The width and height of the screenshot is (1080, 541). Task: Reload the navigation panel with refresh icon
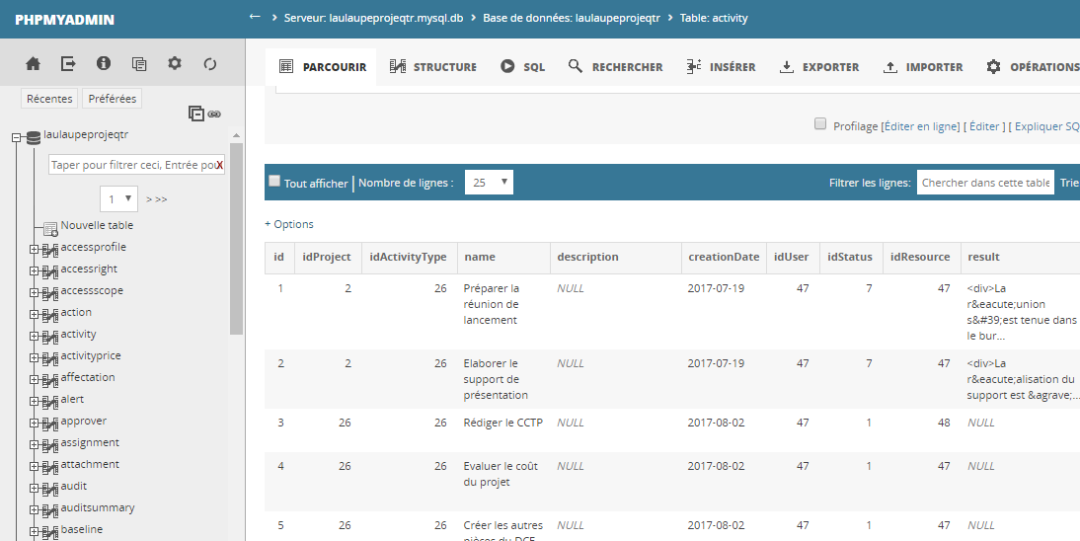pyautogui.click(x=210, y=64)
